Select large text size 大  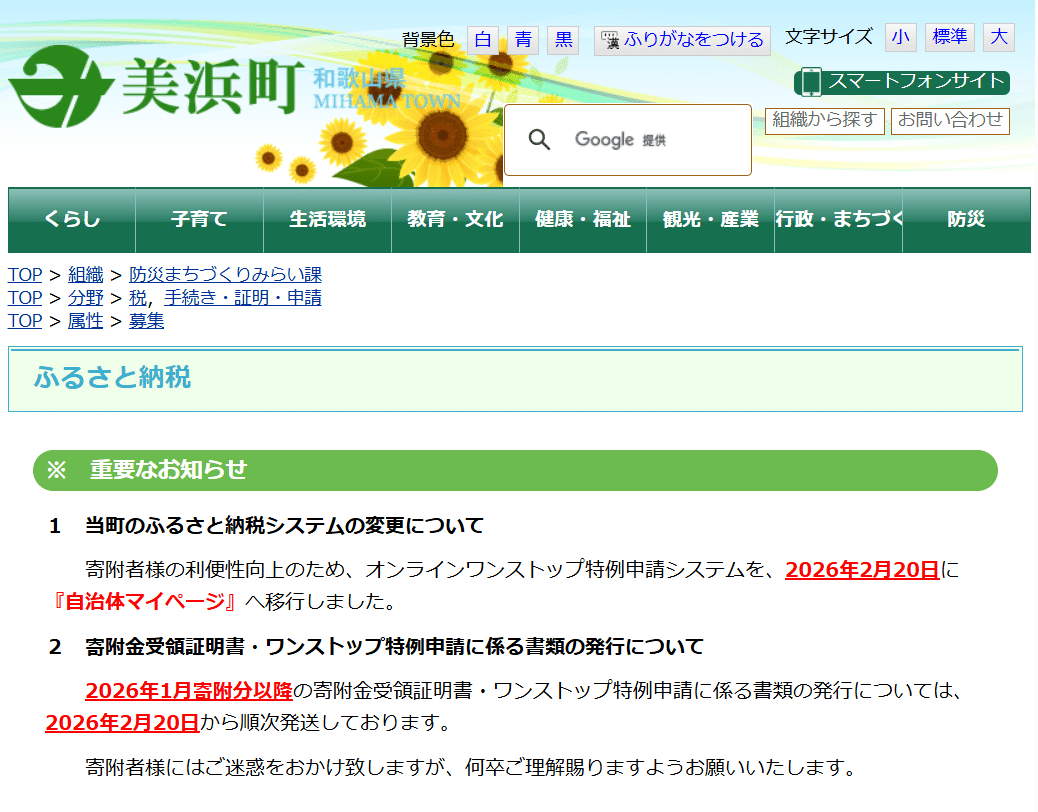tap(998, 36)
